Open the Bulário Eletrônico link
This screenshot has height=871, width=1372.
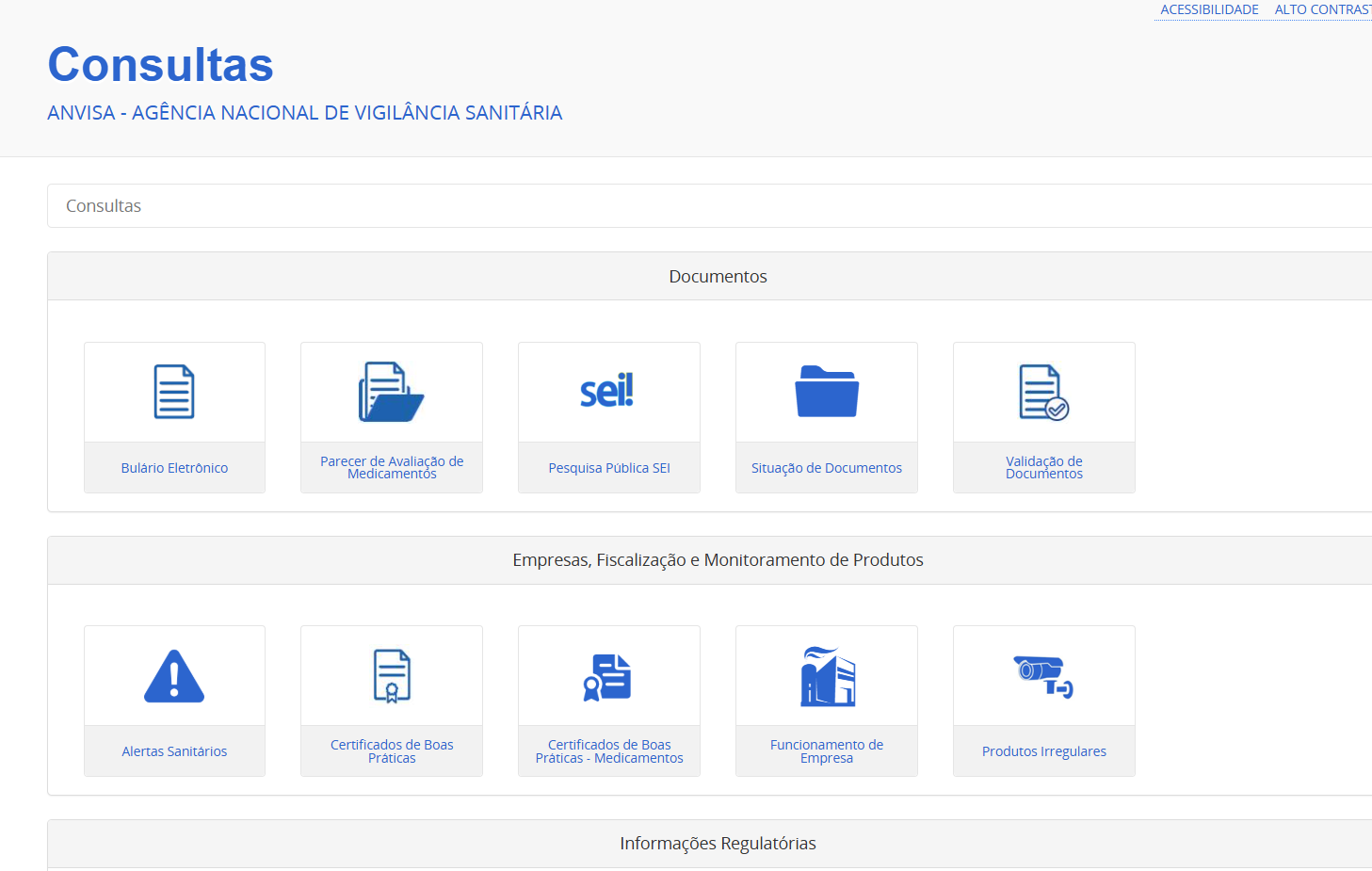coord(174,468)
